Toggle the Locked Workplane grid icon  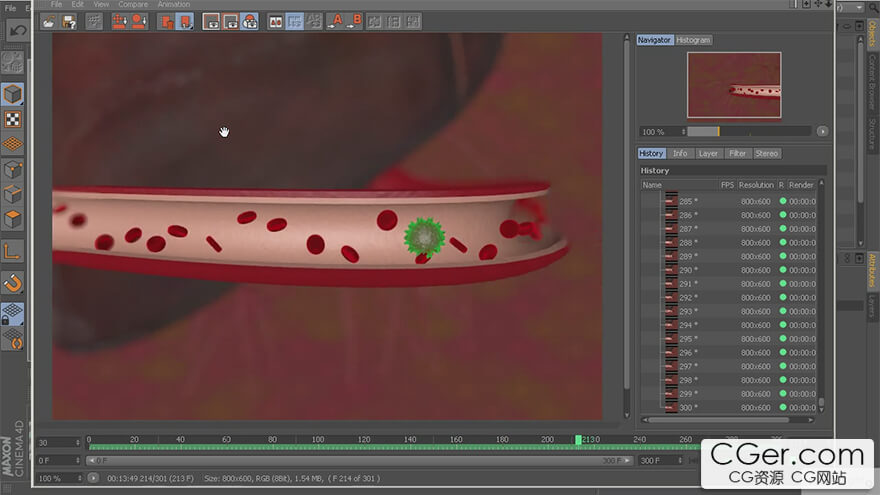(x=13, y=314)
